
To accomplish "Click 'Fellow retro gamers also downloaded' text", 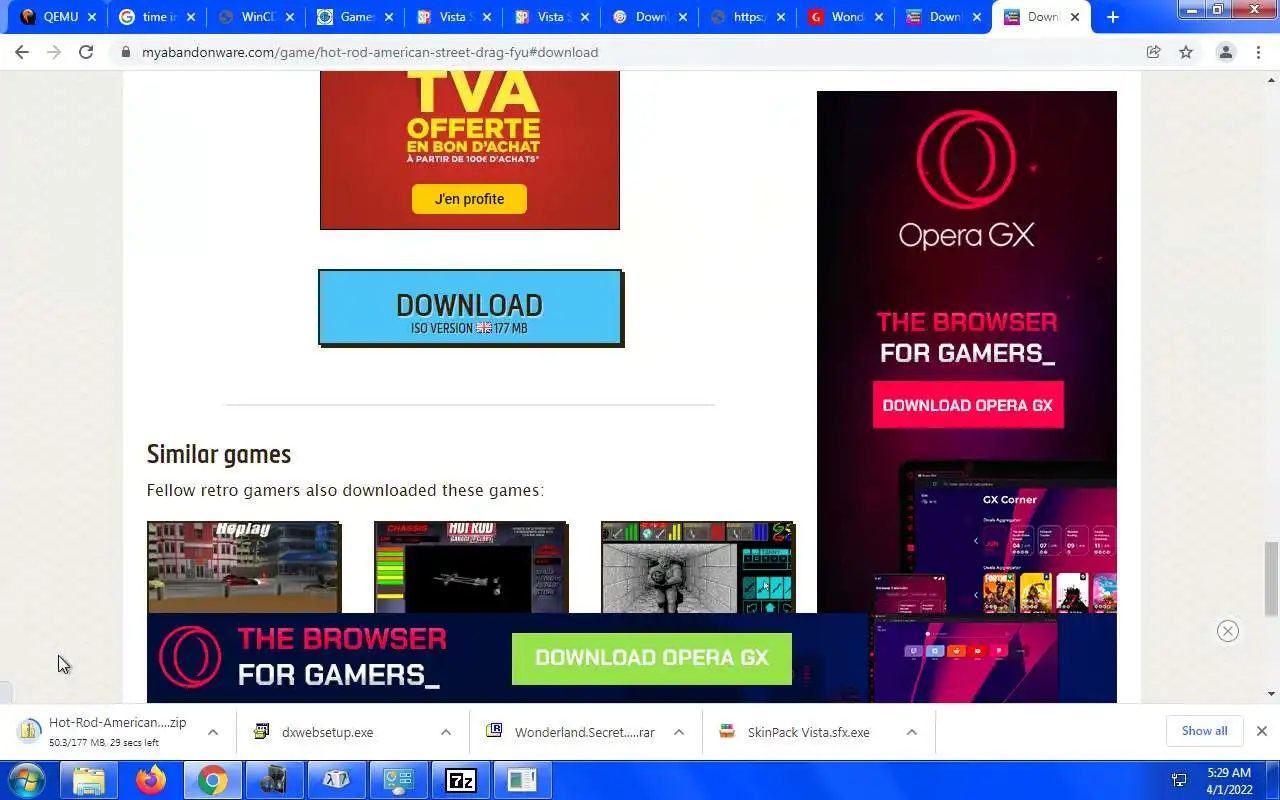I will (x=345, y=490).
